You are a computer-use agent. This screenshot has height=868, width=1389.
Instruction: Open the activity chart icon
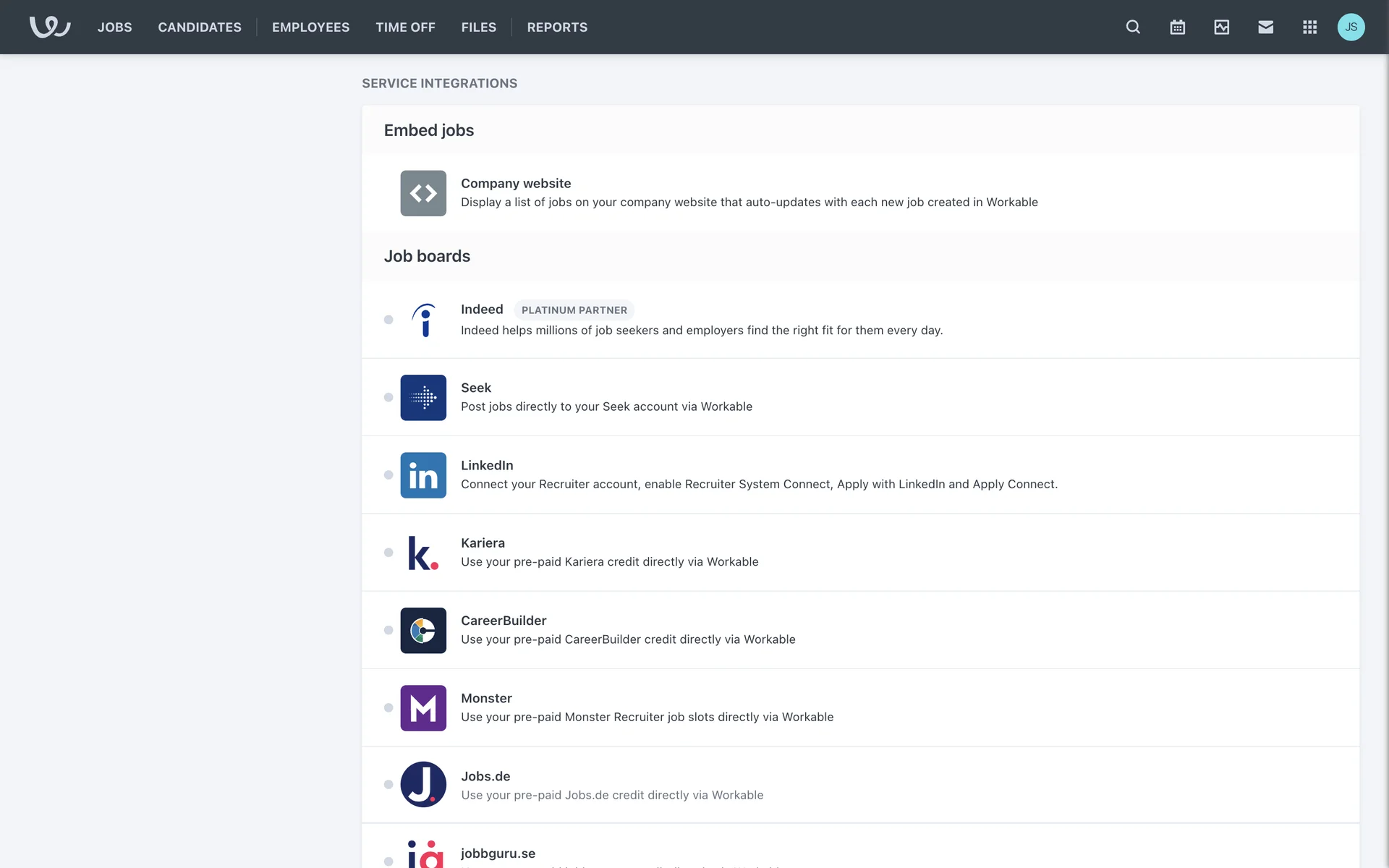[x=1221, y=27]
